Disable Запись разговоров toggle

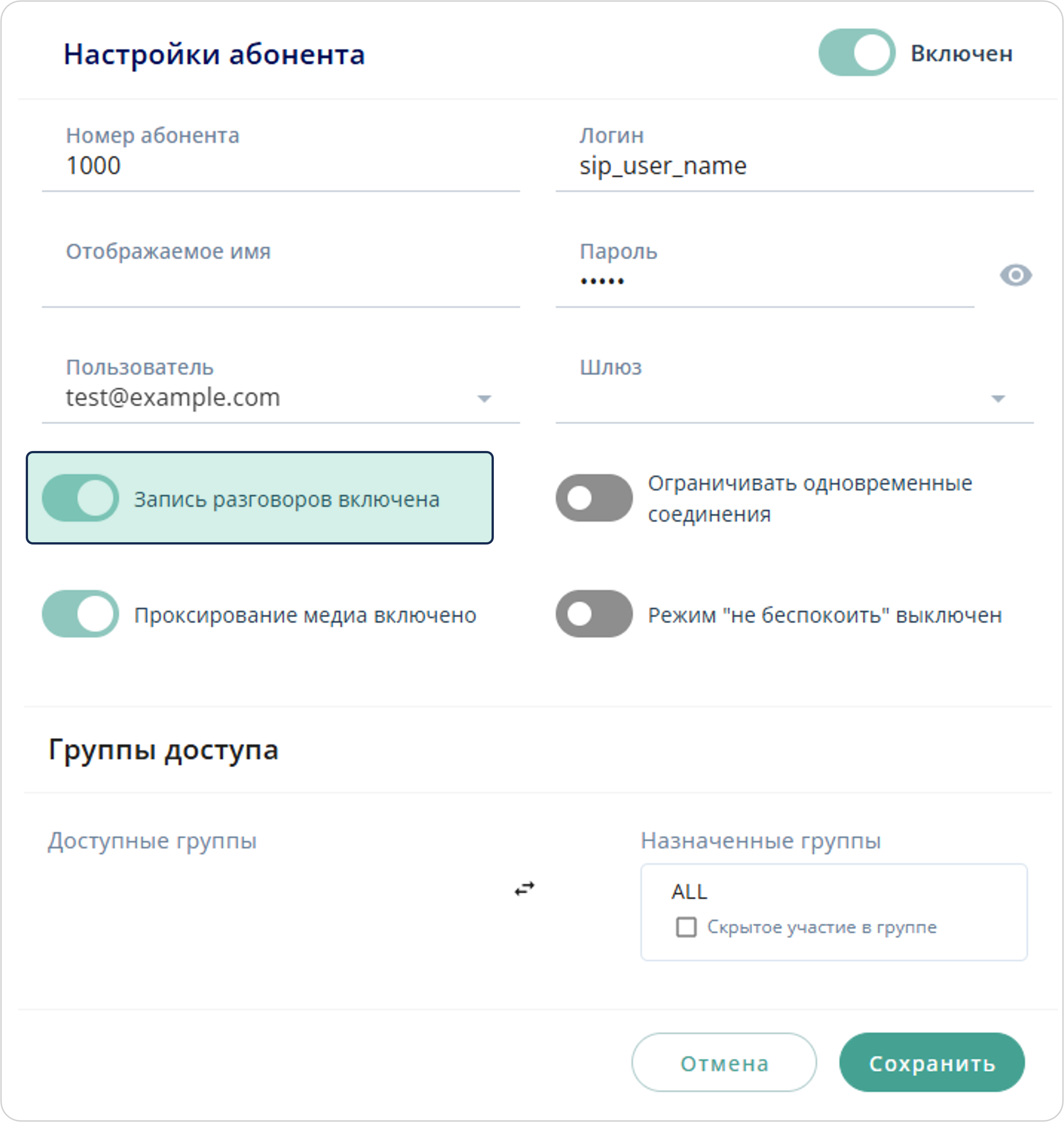pos(80,498)
